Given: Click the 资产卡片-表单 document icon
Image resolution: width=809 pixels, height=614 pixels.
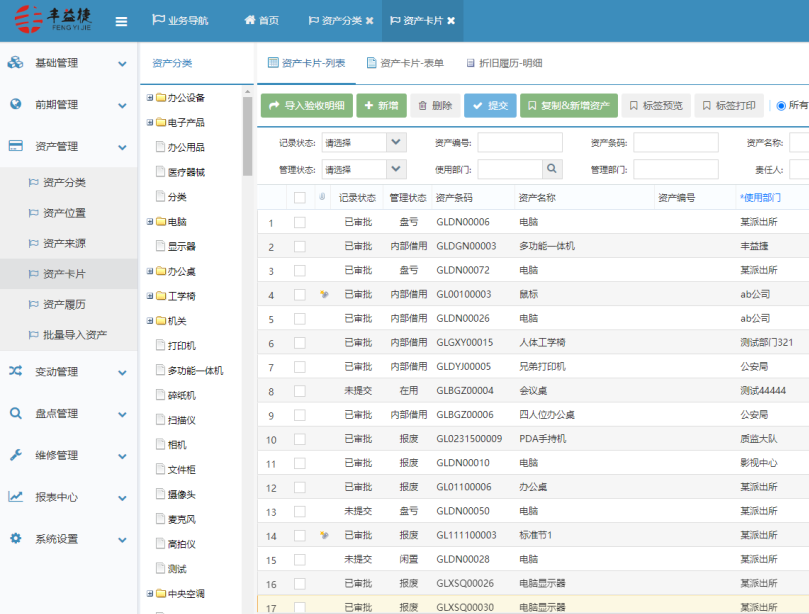Looking at the screenshot, I should click(x=371, y=63).
